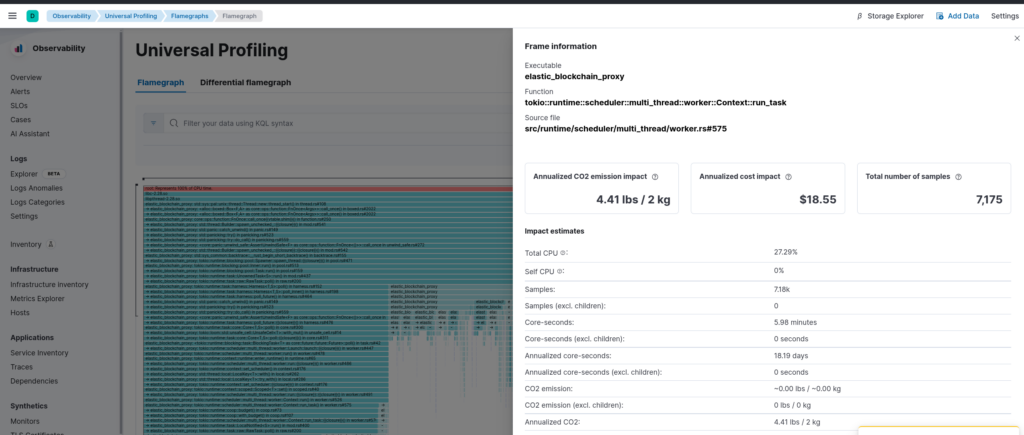Show Total number of samples help icon
The height and width of the screenshot is (435, 1024).
[958, 176]
